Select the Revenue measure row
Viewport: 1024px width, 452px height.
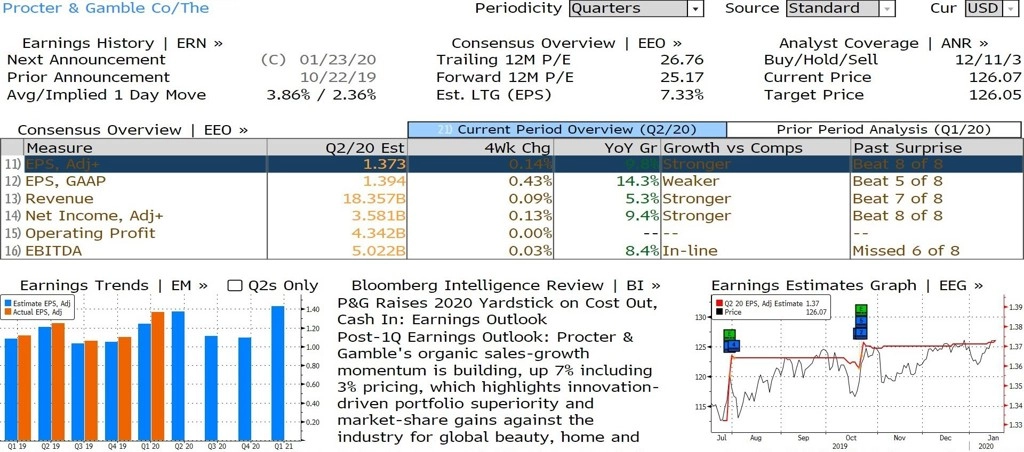click(x=511, y=199)
